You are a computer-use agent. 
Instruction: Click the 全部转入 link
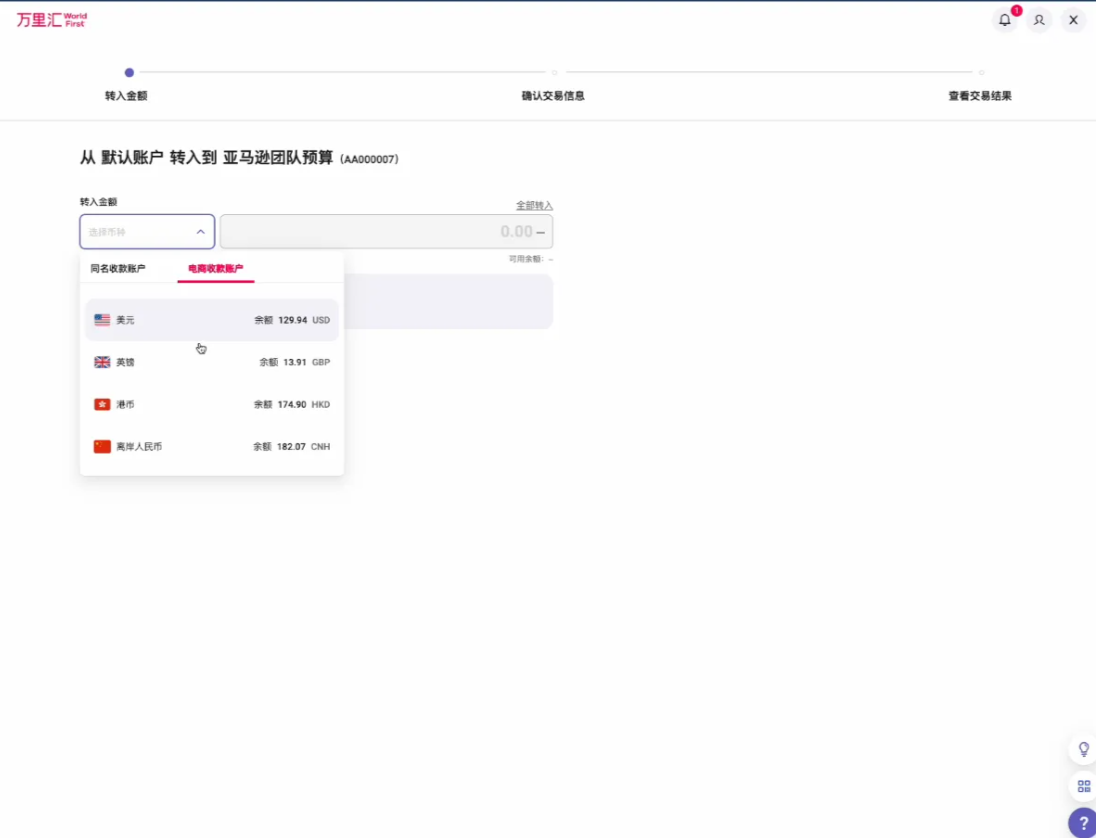tap(534, 205)
